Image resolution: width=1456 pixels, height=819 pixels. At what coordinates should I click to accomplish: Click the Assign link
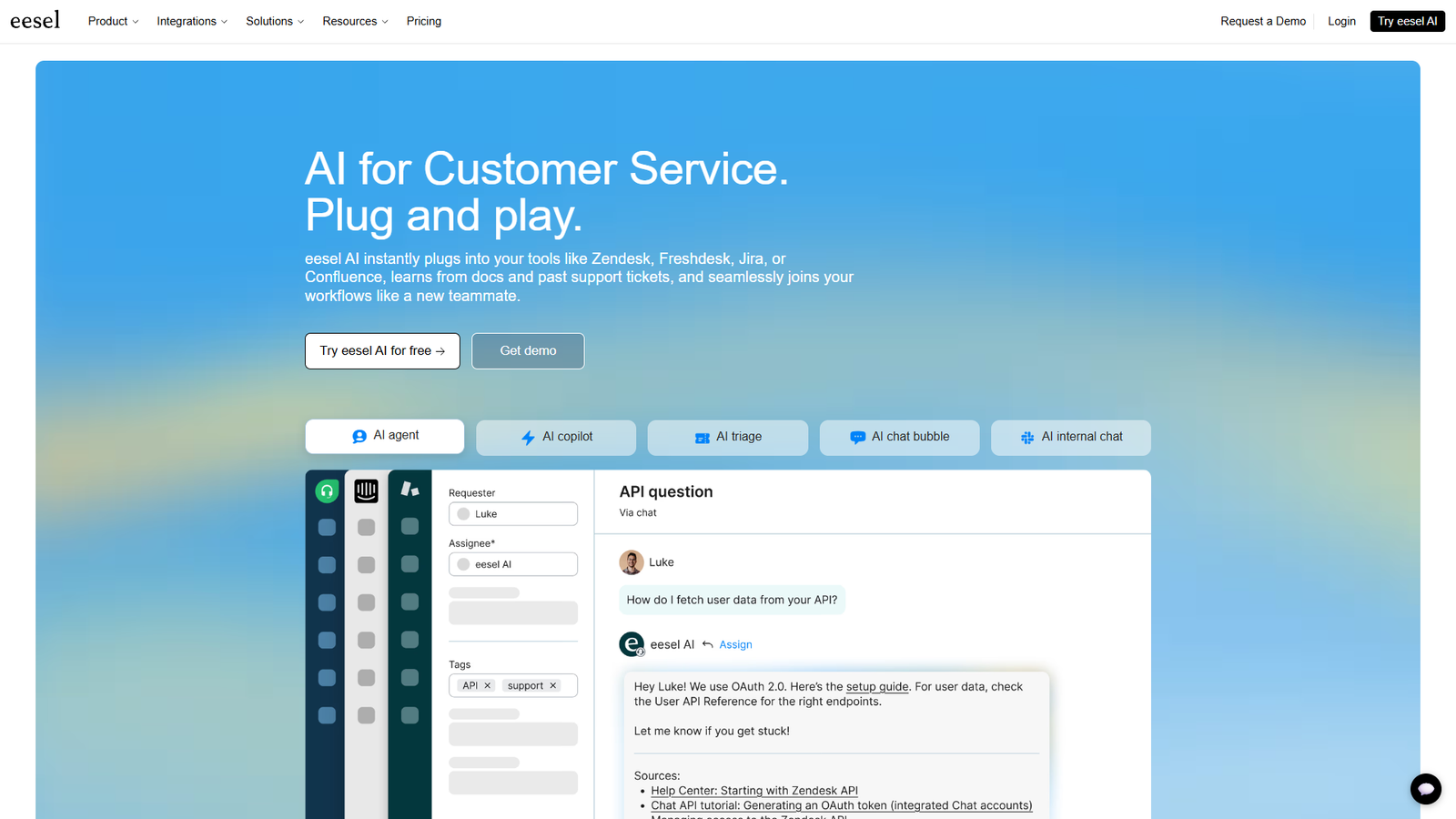click(735, 644)
